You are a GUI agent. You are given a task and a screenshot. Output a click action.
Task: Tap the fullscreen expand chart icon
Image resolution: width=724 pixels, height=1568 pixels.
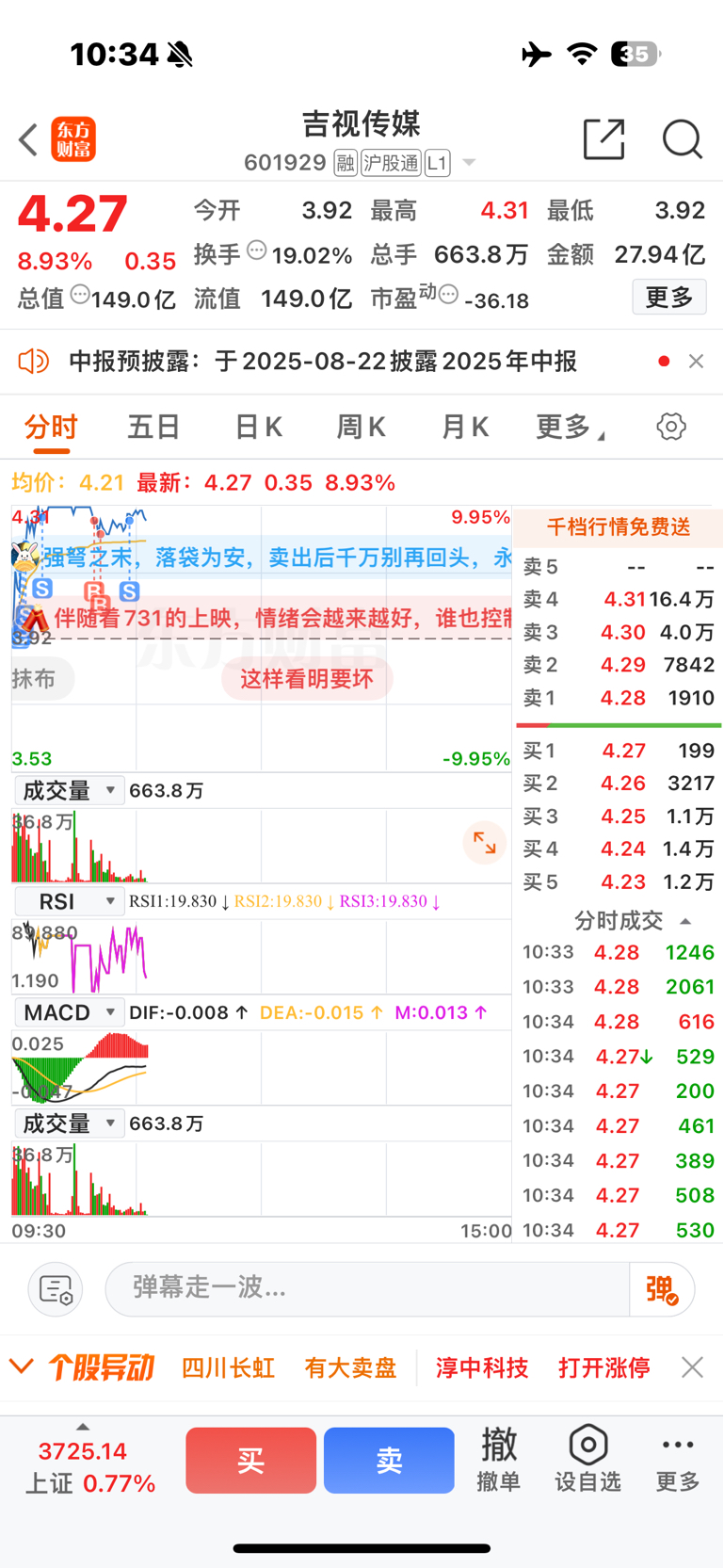tap(484, 843)
